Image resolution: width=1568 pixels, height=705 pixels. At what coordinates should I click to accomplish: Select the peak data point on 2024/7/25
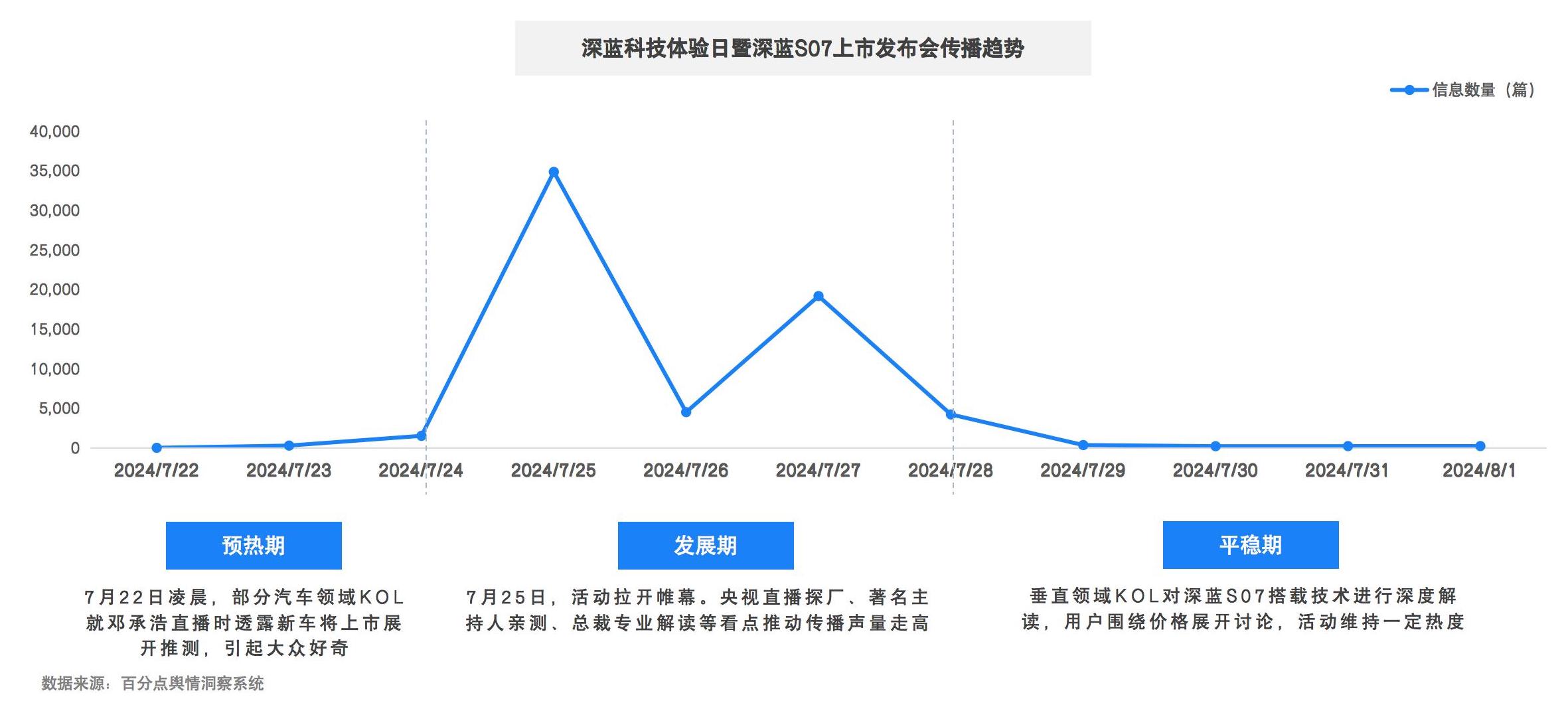point(554,172)
